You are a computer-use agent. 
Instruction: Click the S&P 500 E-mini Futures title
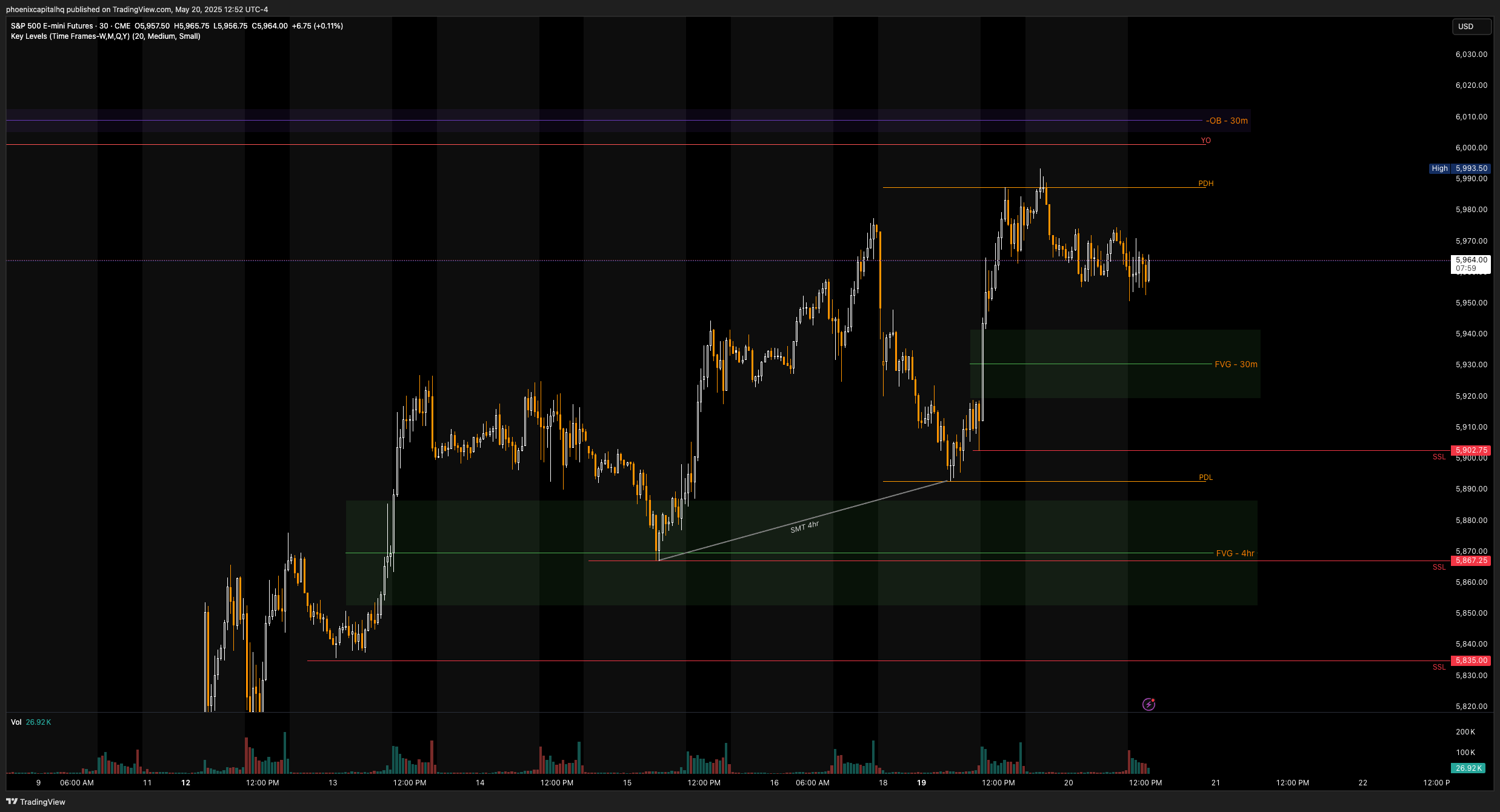52,26
